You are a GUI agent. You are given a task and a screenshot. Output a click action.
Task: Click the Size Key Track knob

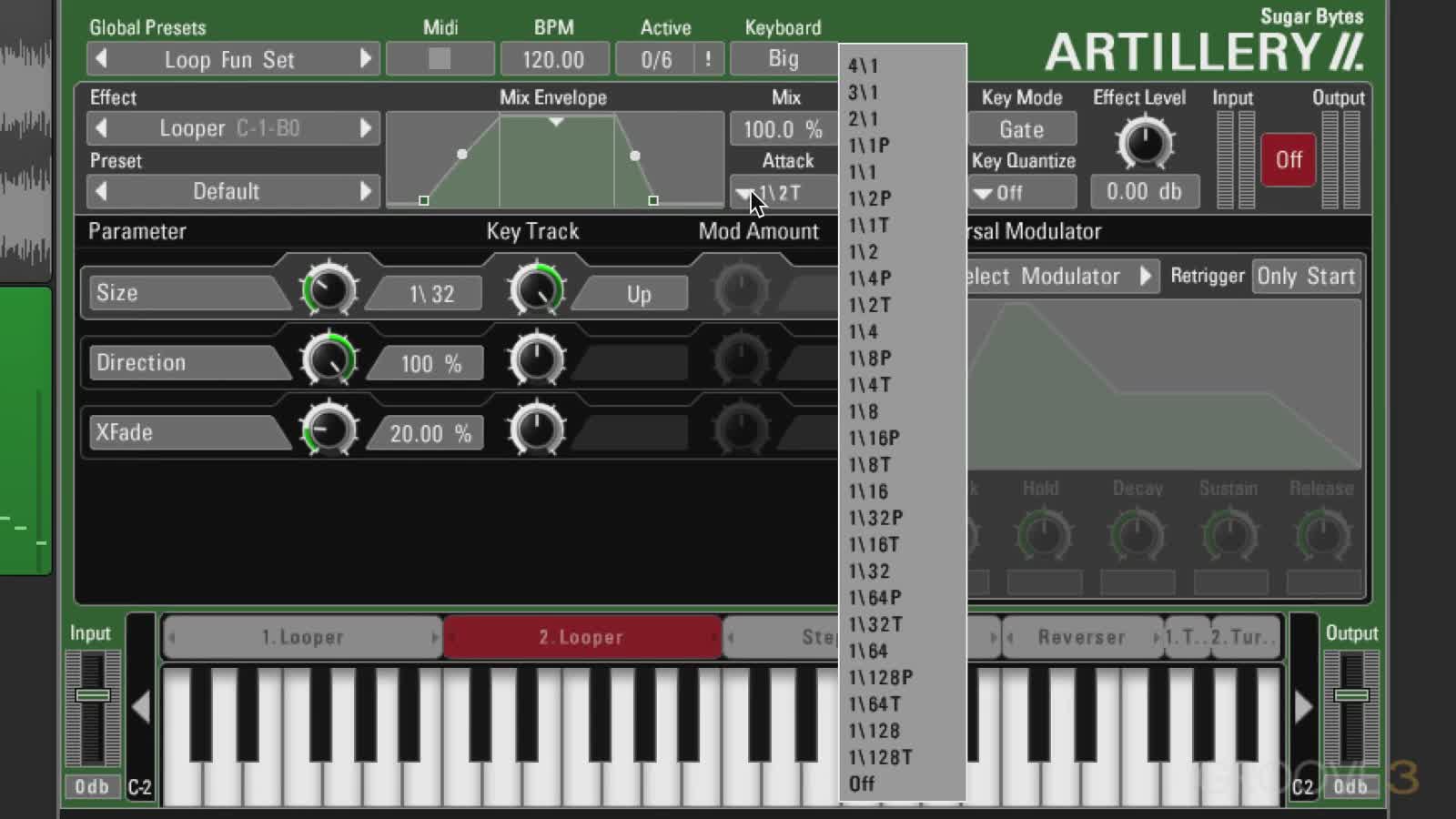pyautogui.click(x=536, y=289)
